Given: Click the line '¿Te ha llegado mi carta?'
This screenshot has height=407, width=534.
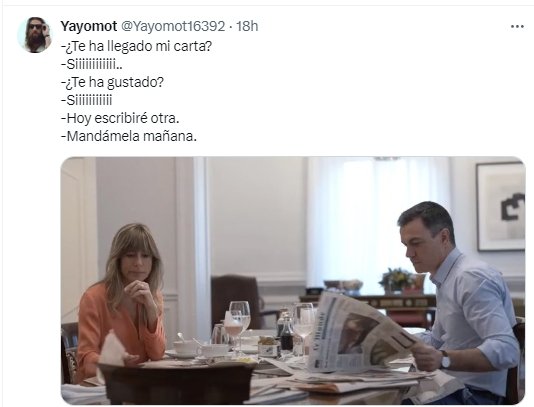Looking at the screenshot, I should (x=137, y=46).
